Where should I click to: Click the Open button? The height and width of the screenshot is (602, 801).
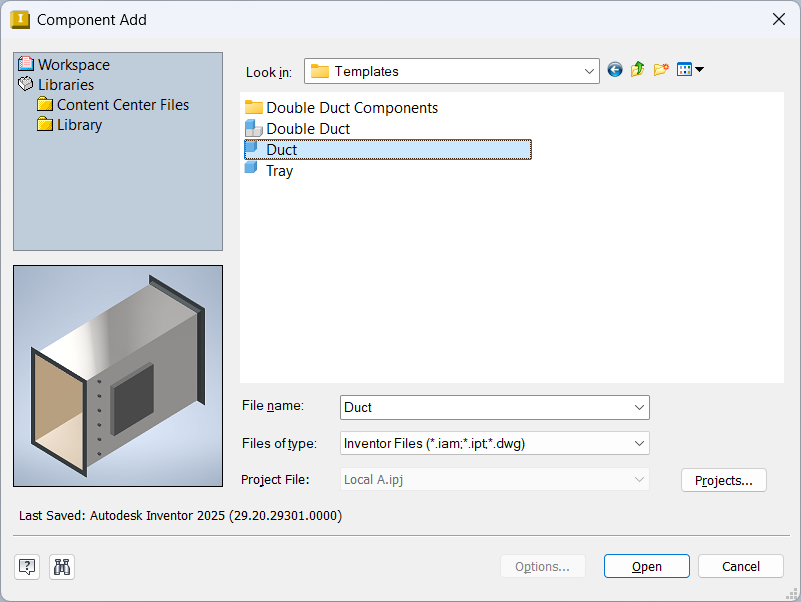(x=646, y=567)
